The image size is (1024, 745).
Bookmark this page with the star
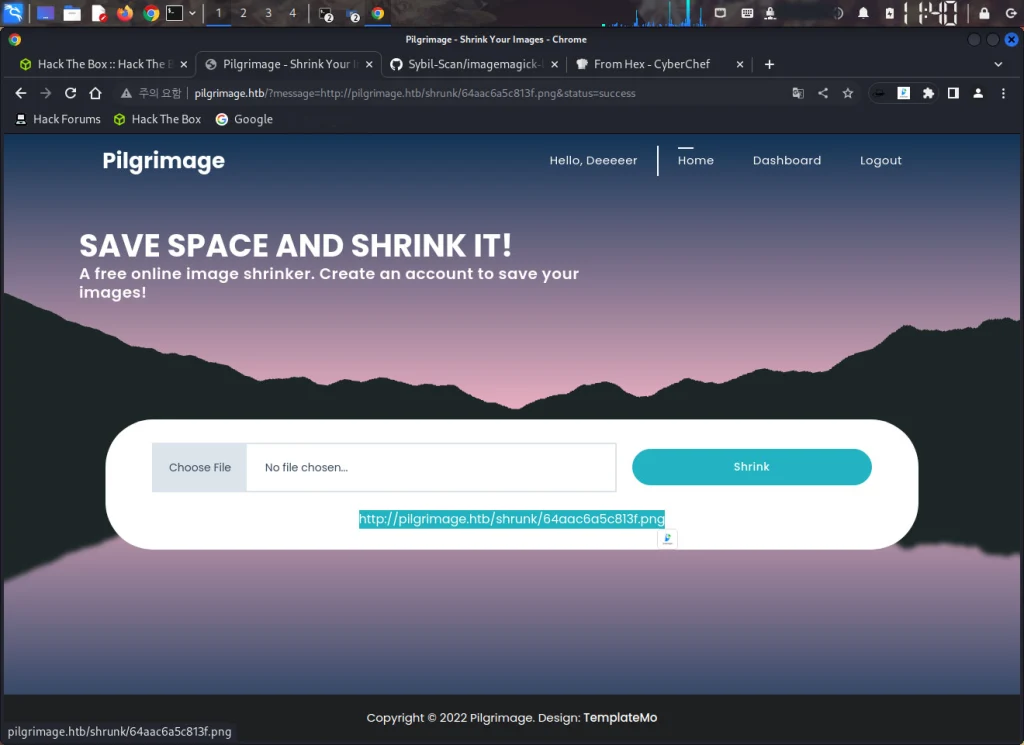[848, 93]
